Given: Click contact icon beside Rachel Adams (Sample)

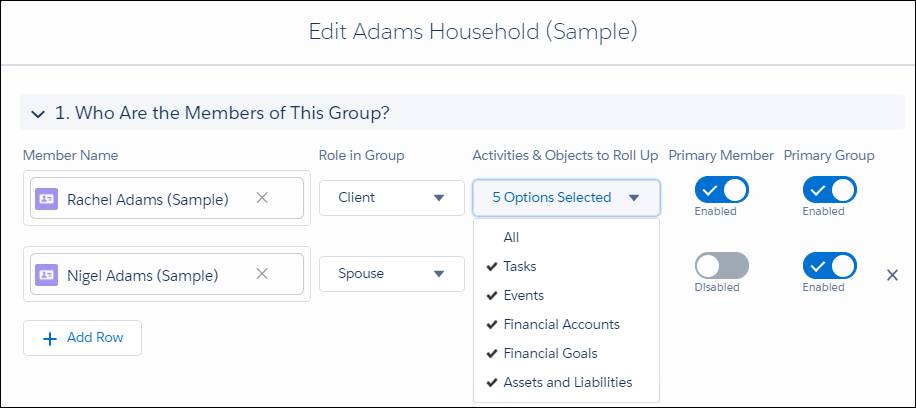Looking at the screenshot, I should coord(46,199).
